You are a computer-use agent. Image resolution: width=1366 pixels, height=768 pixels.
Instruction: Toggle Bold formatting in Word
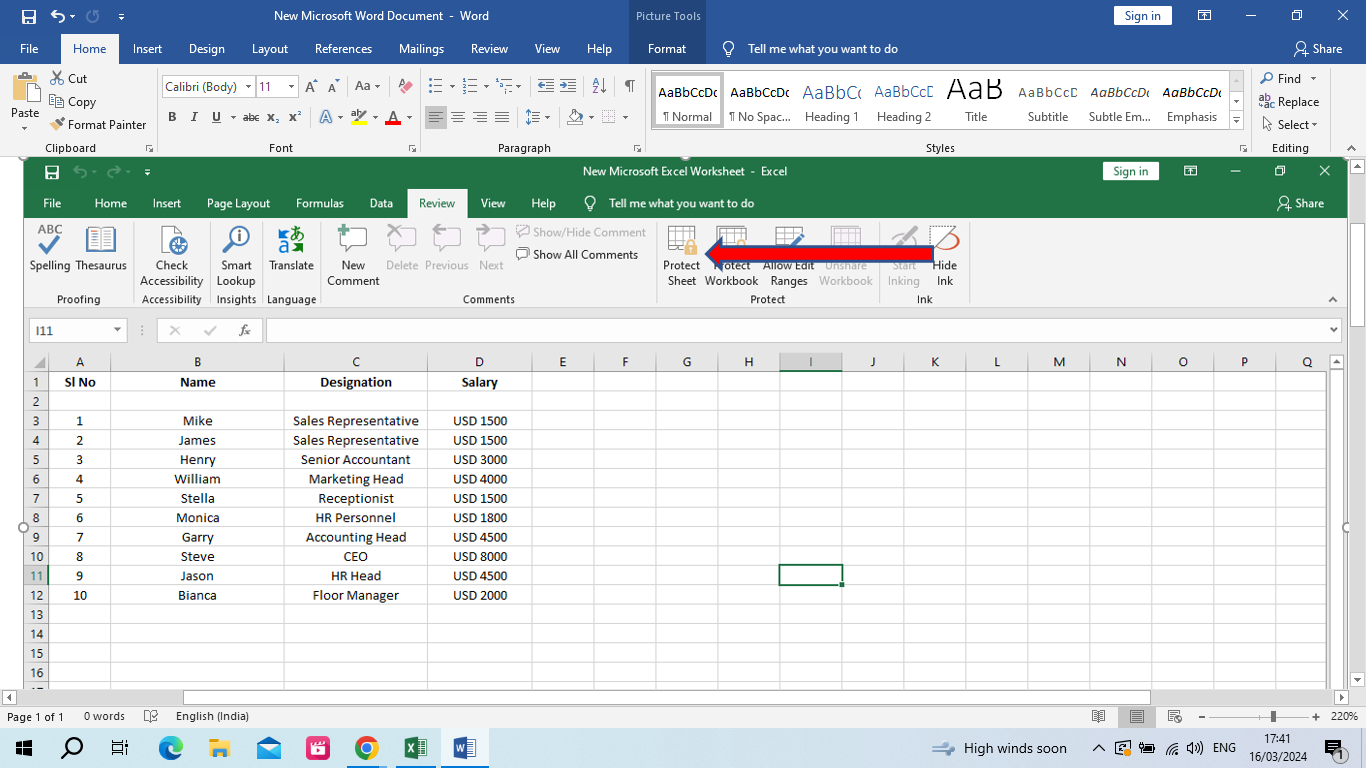tap(172, 117)
